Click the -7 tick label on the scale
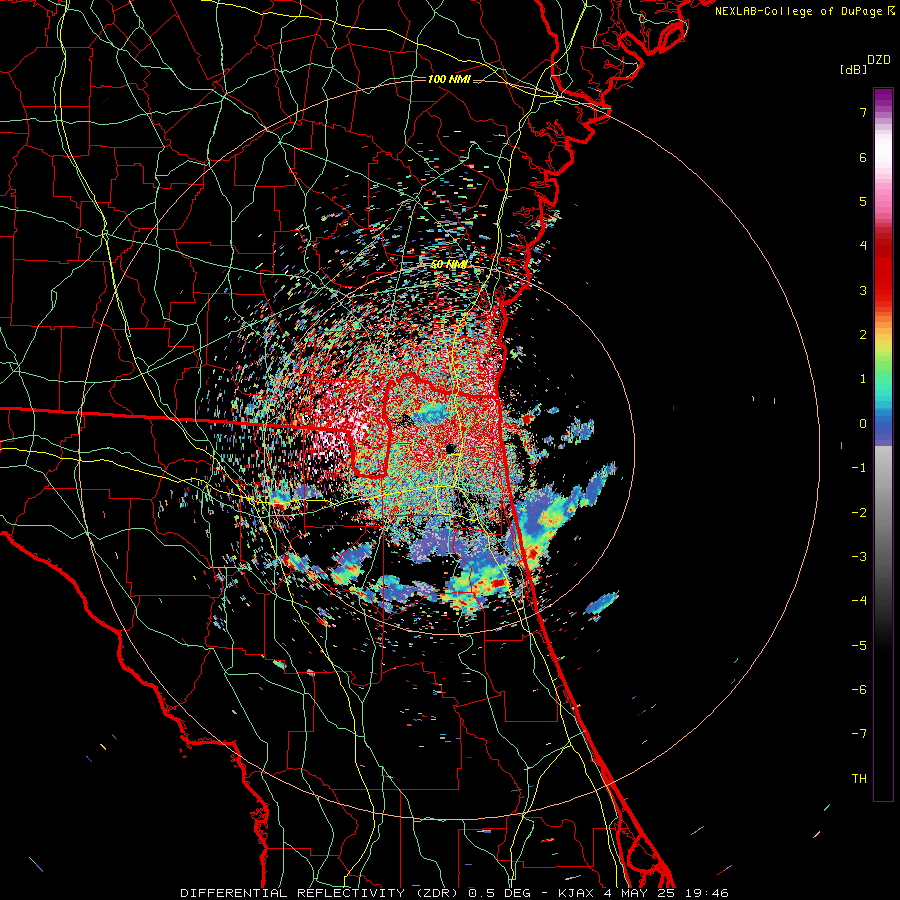 (x=859, y=734)
